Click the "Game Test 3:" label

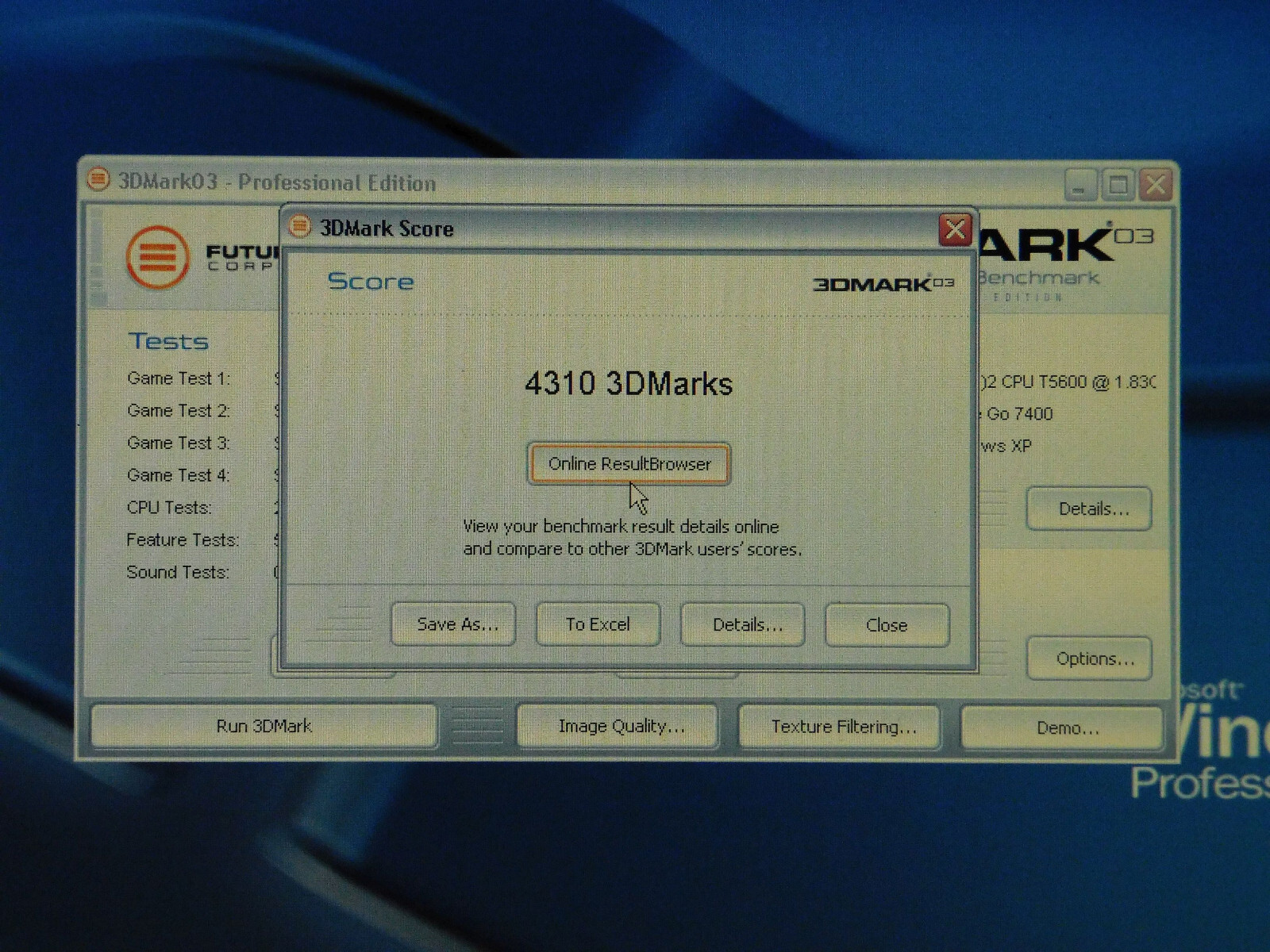[x=179, y=443]
